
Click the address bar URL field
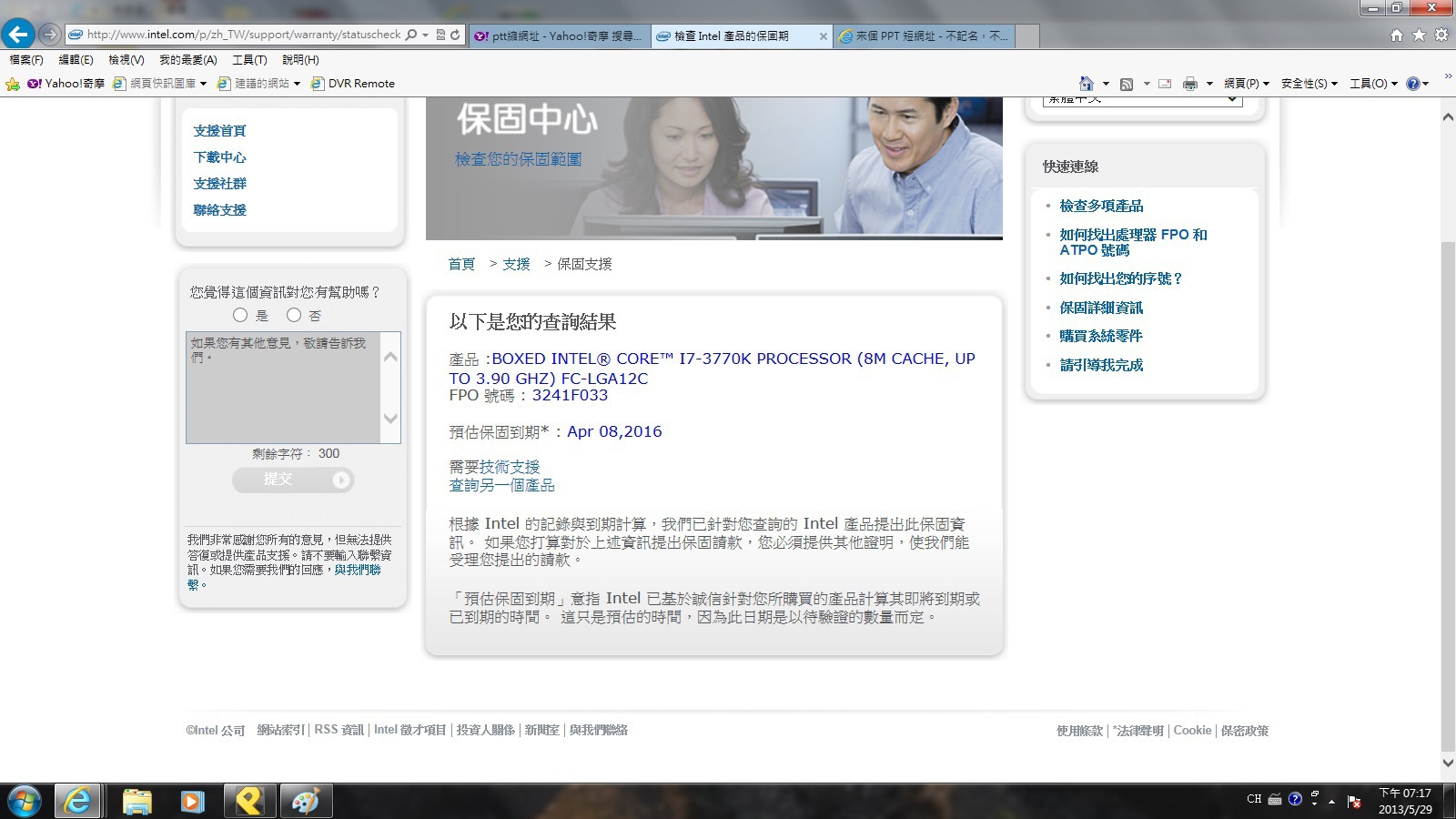tap(244, 35)
